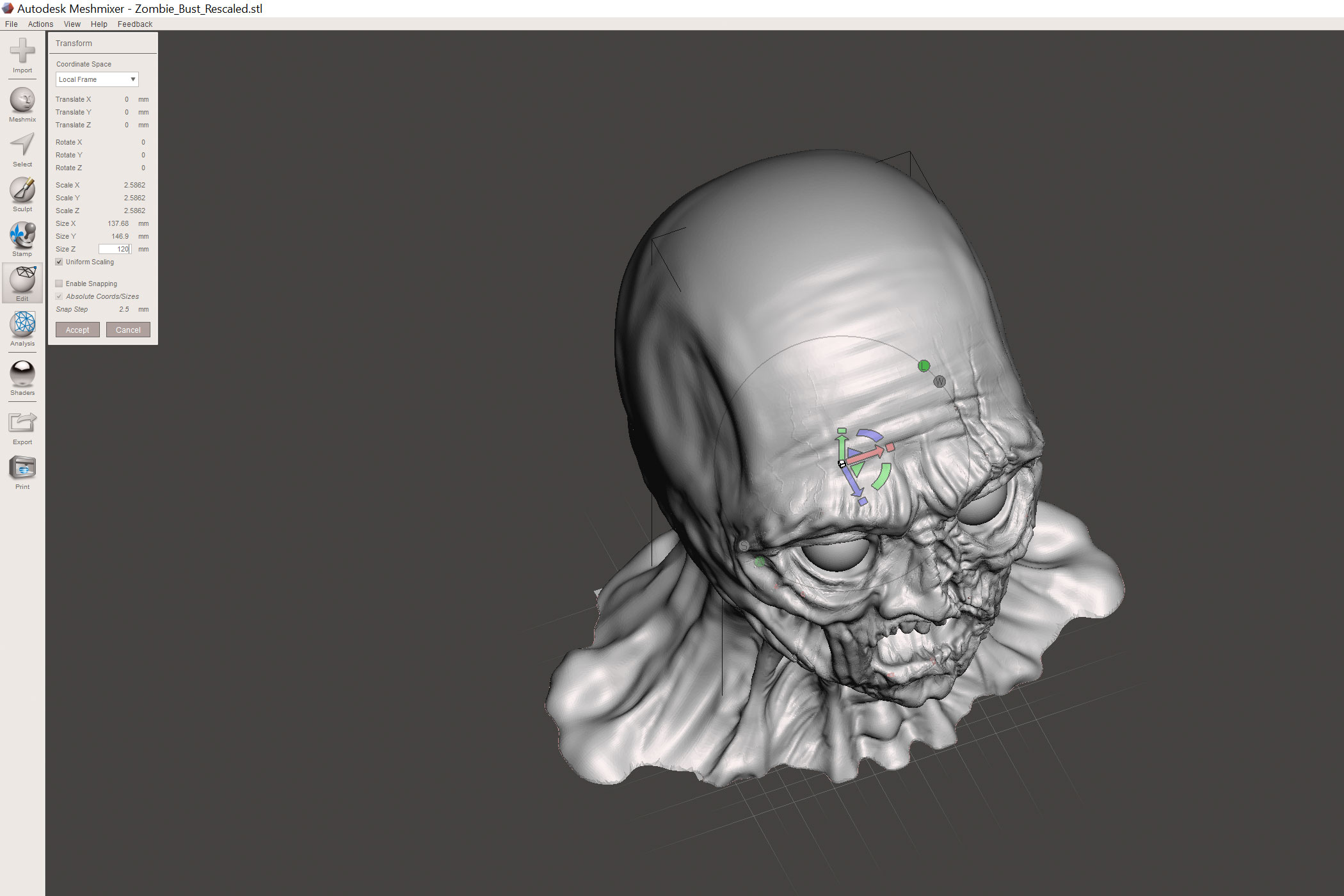Screen dimensions: 1344x896
Task: Enable the Enable Snapping checkbox
Action: coord(60,284)
